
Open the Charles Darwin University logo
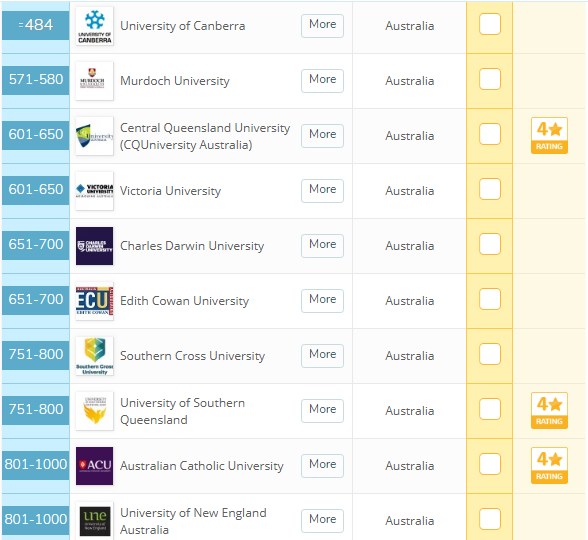[x=94, y=246]
